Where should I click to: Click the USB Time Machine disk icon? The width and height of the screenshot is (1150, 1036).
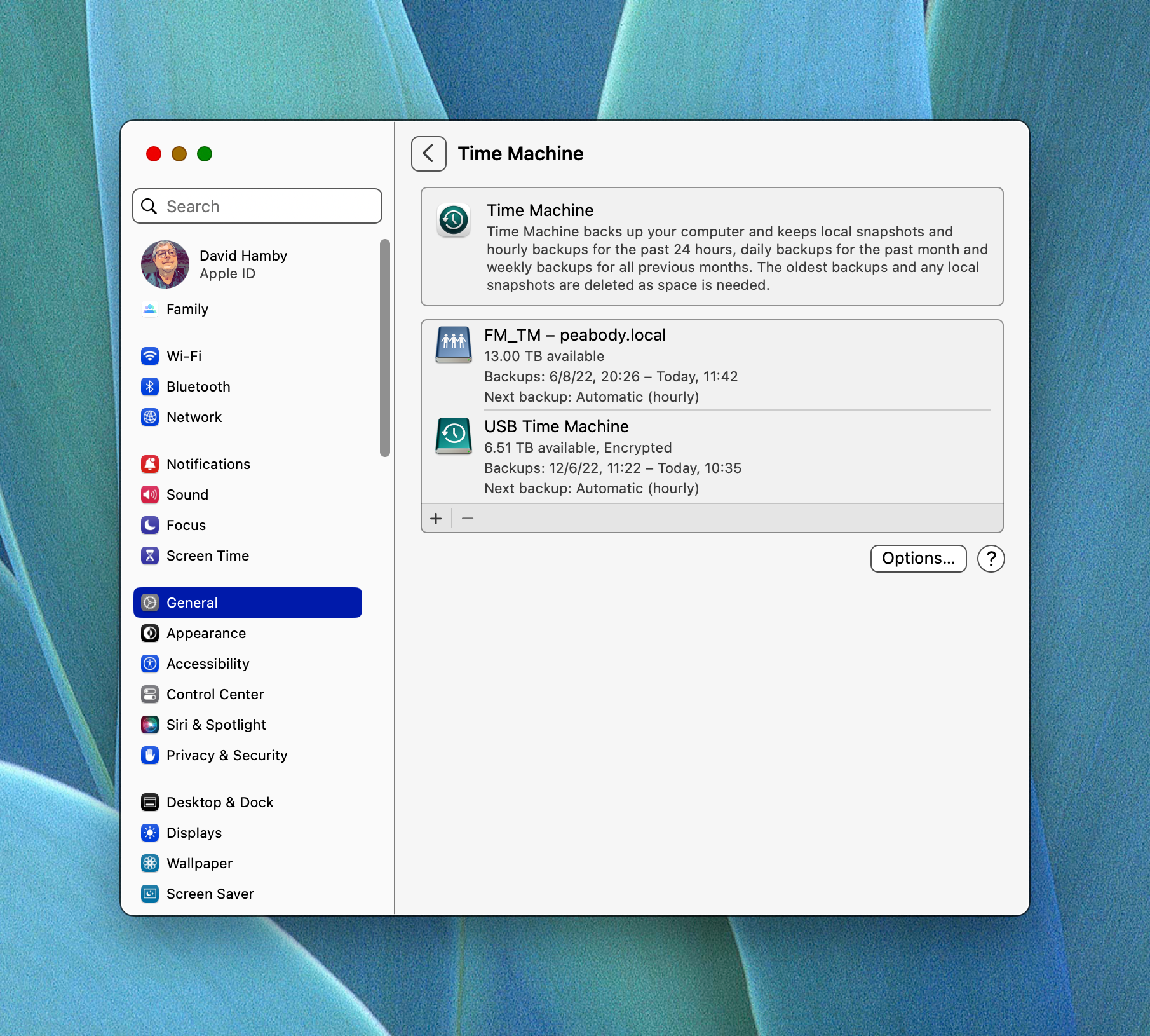(453, 435)
